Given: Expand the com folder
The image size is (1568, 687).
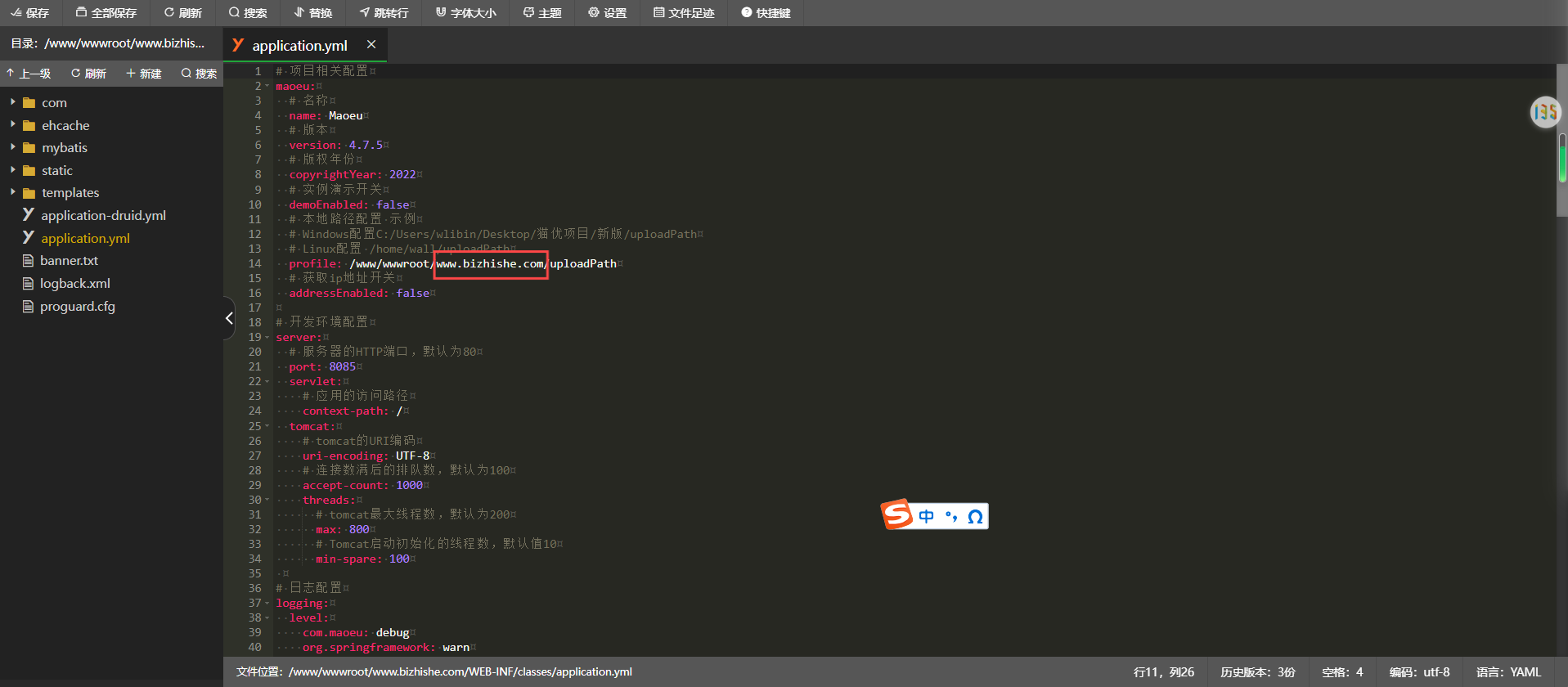Looking at the screenshot, I should [x=13, y=103].
